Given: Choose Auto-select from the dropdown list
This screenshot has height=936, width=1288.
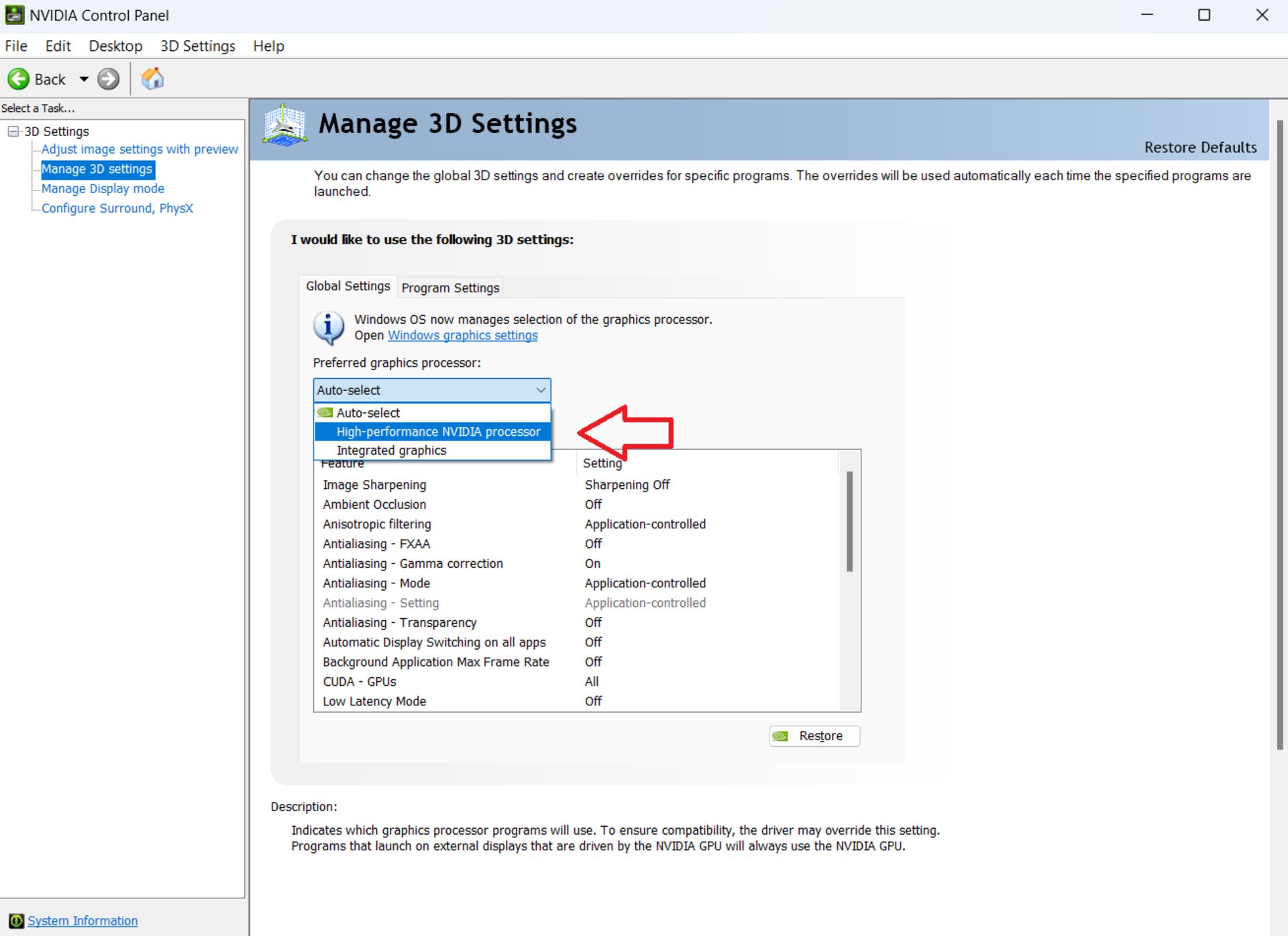Looking at the screenshot, I should point(433,413).
